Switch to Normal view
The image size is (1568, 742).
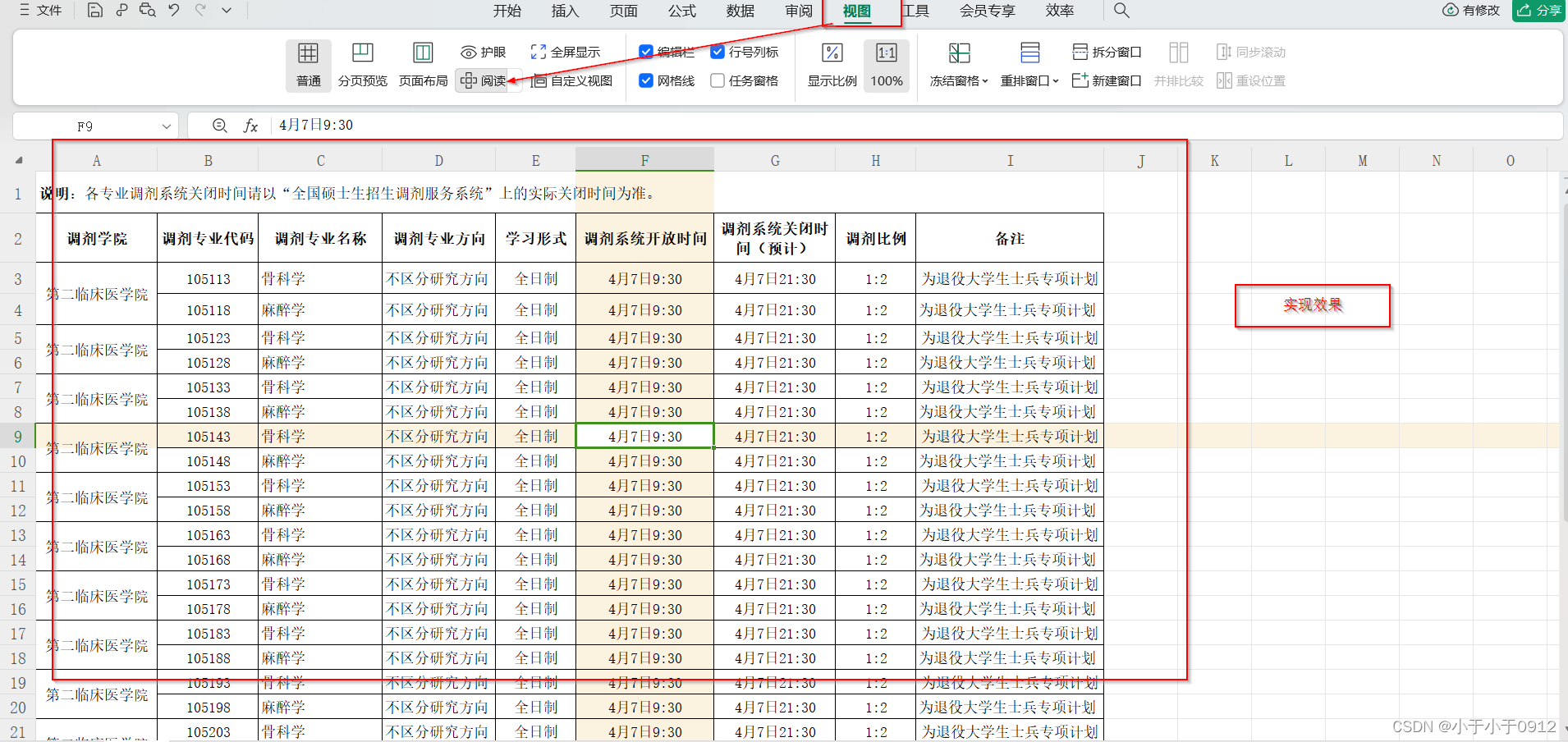309,66
